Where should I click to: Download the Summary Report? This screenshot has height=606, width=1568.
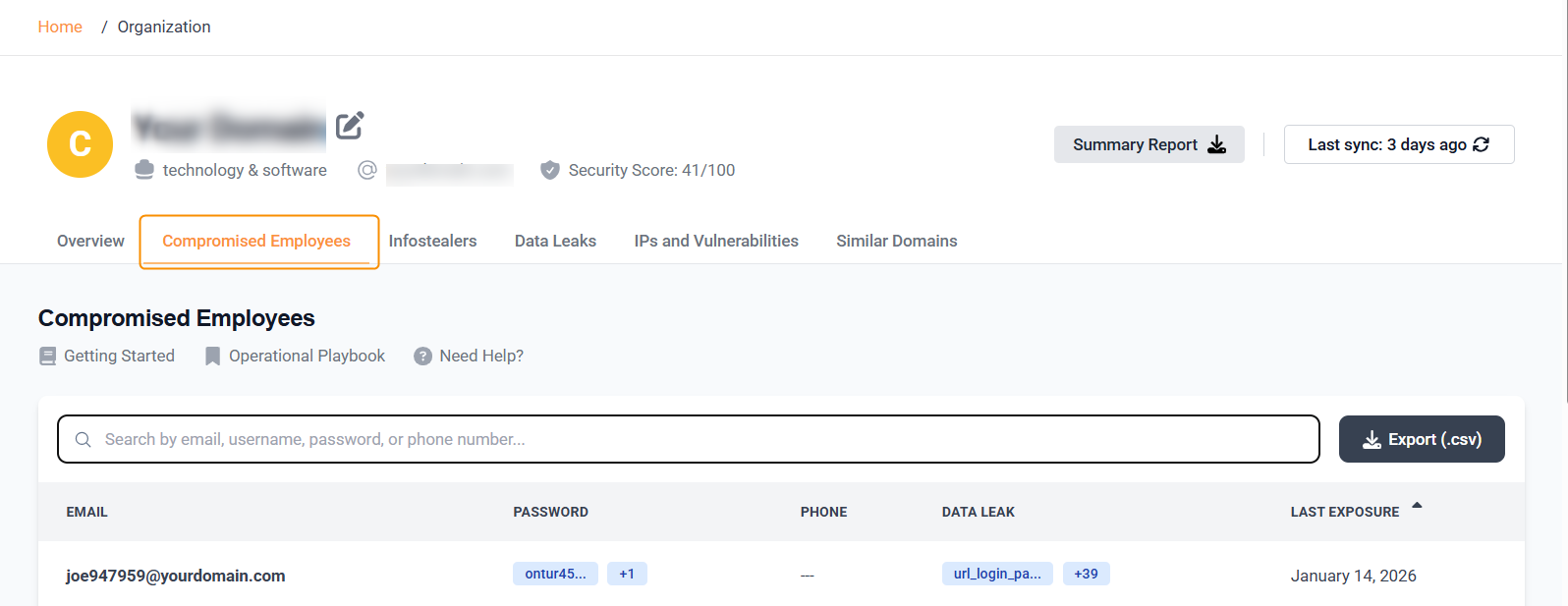pos(1148,144)
